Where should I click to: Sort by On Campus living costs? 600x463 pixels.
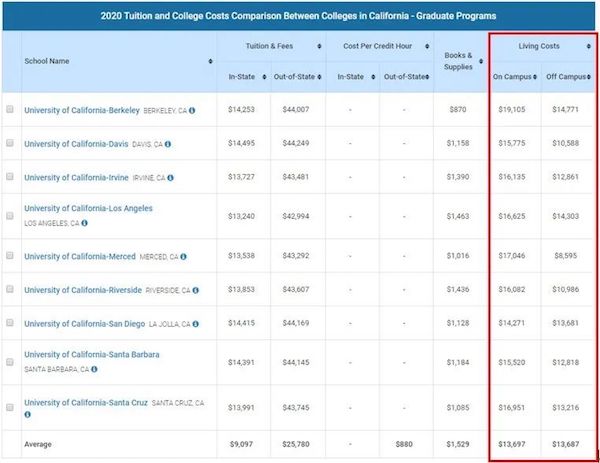tap(535, 77)
